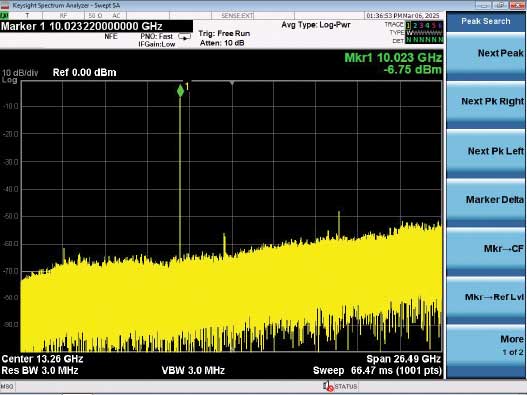Screen dimensions: 527x395
Task: Click the Mkr→CF softkey
Action: (x=486, y=251)
